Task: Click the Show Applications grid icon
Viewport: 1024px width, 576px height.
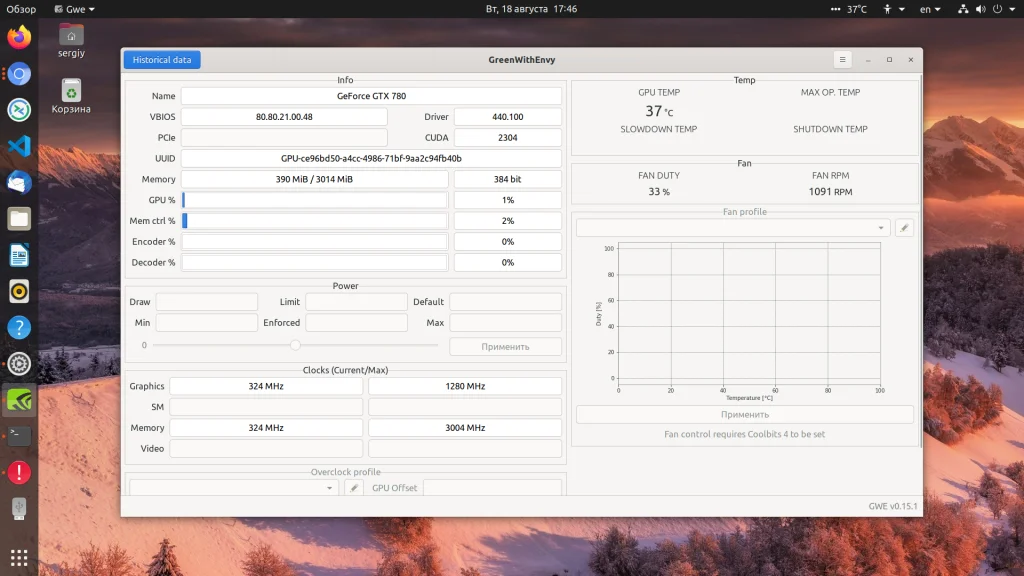Action: (19, 556)
